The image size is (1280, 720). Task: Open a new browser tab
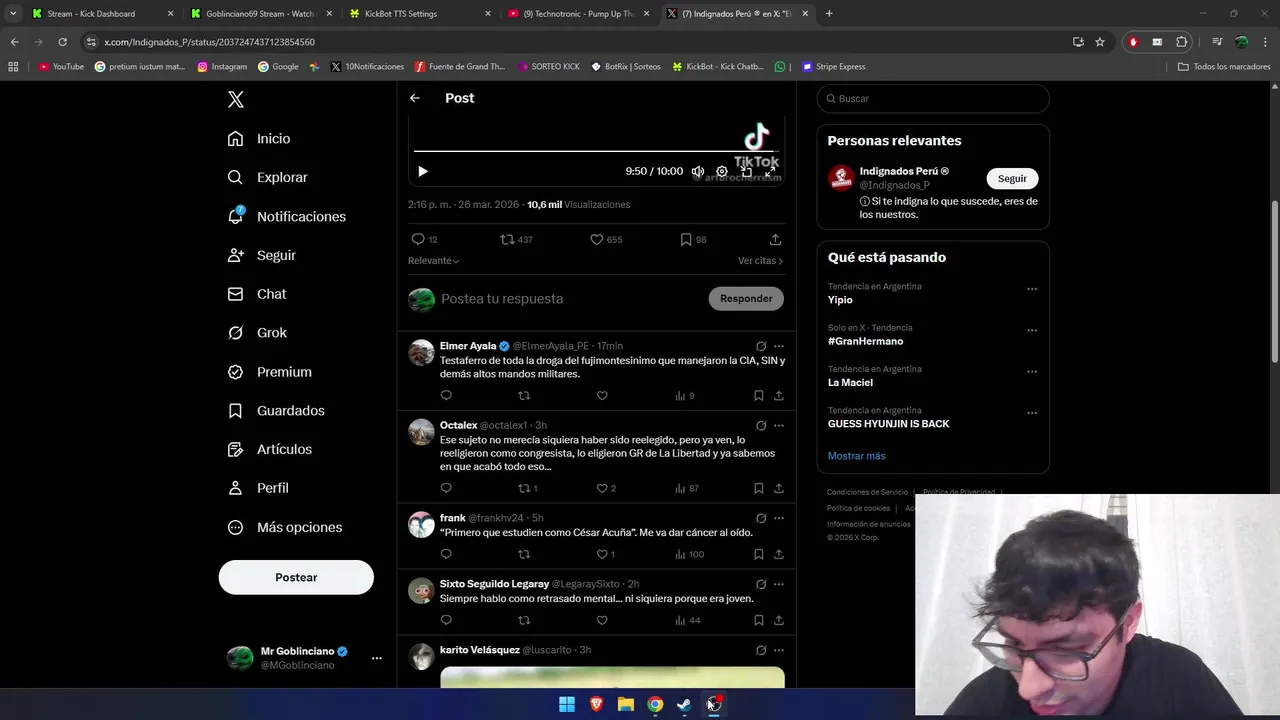(829, 14)
